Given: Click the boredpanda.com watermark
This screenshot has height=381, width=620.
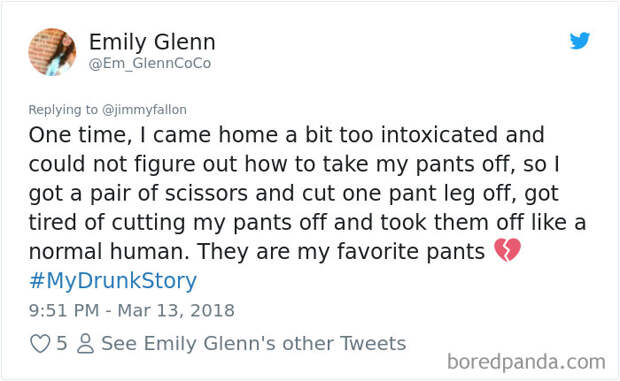Looking at the screenshot, I should (526, 362).
